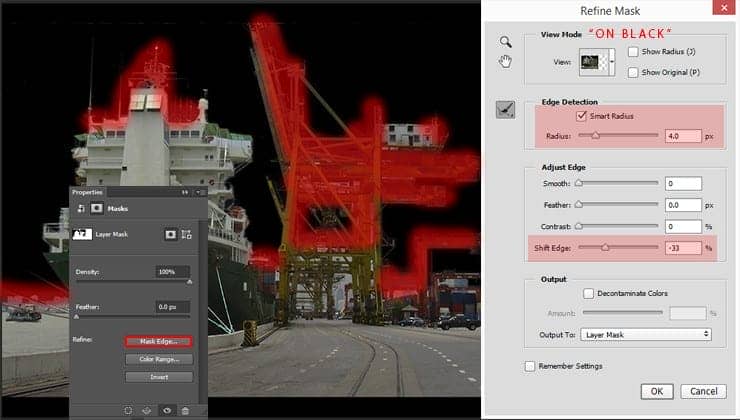The width and height of the screenshot is (740, 420).
Task: Click the Properties panel adjustment icon beside Masks
Action: [x=81, y=209]
